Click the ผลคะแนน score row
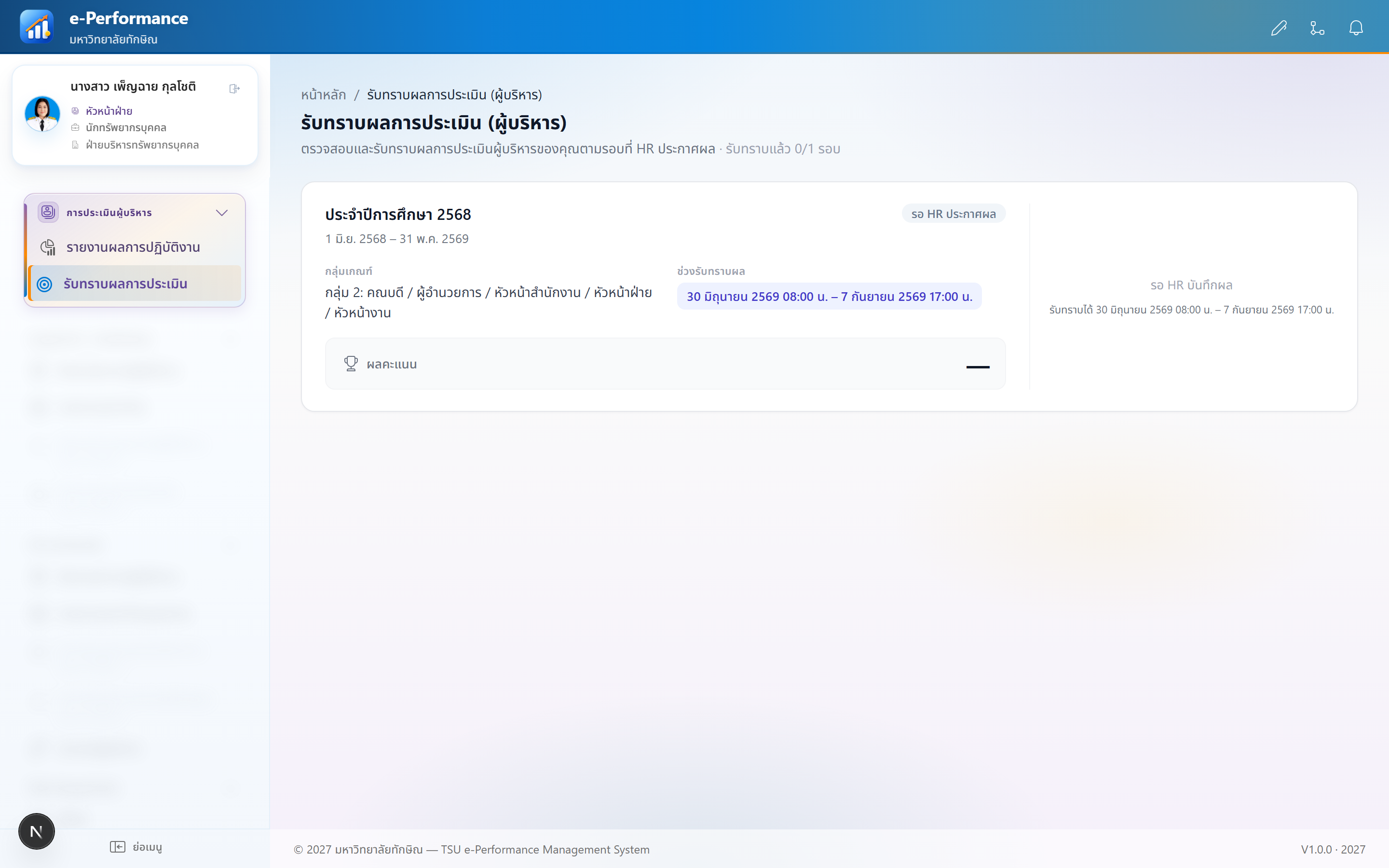This screenshot has height=868, width=1389. (665, 364)
